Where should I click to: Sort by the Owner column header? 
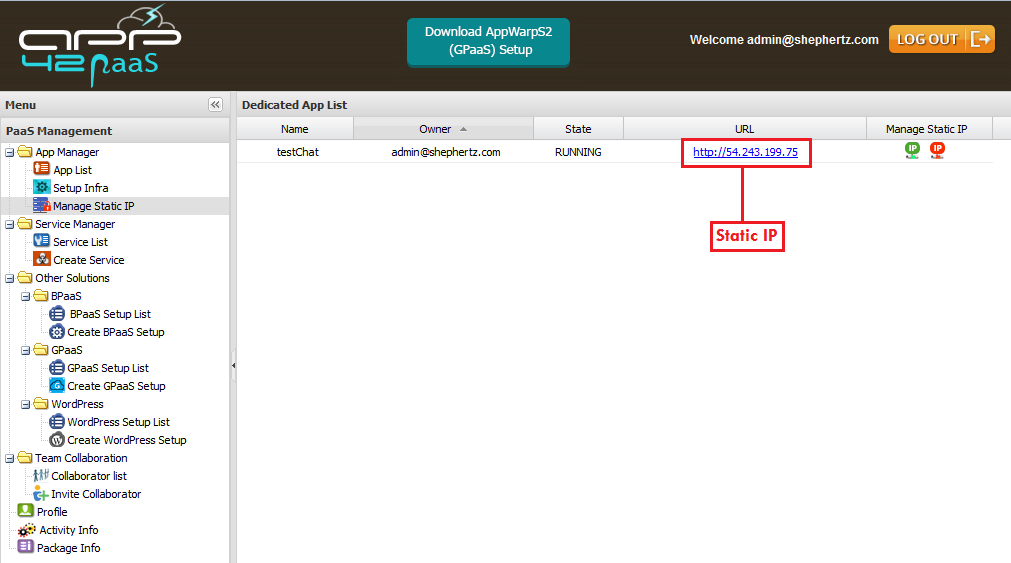(443, 129)
